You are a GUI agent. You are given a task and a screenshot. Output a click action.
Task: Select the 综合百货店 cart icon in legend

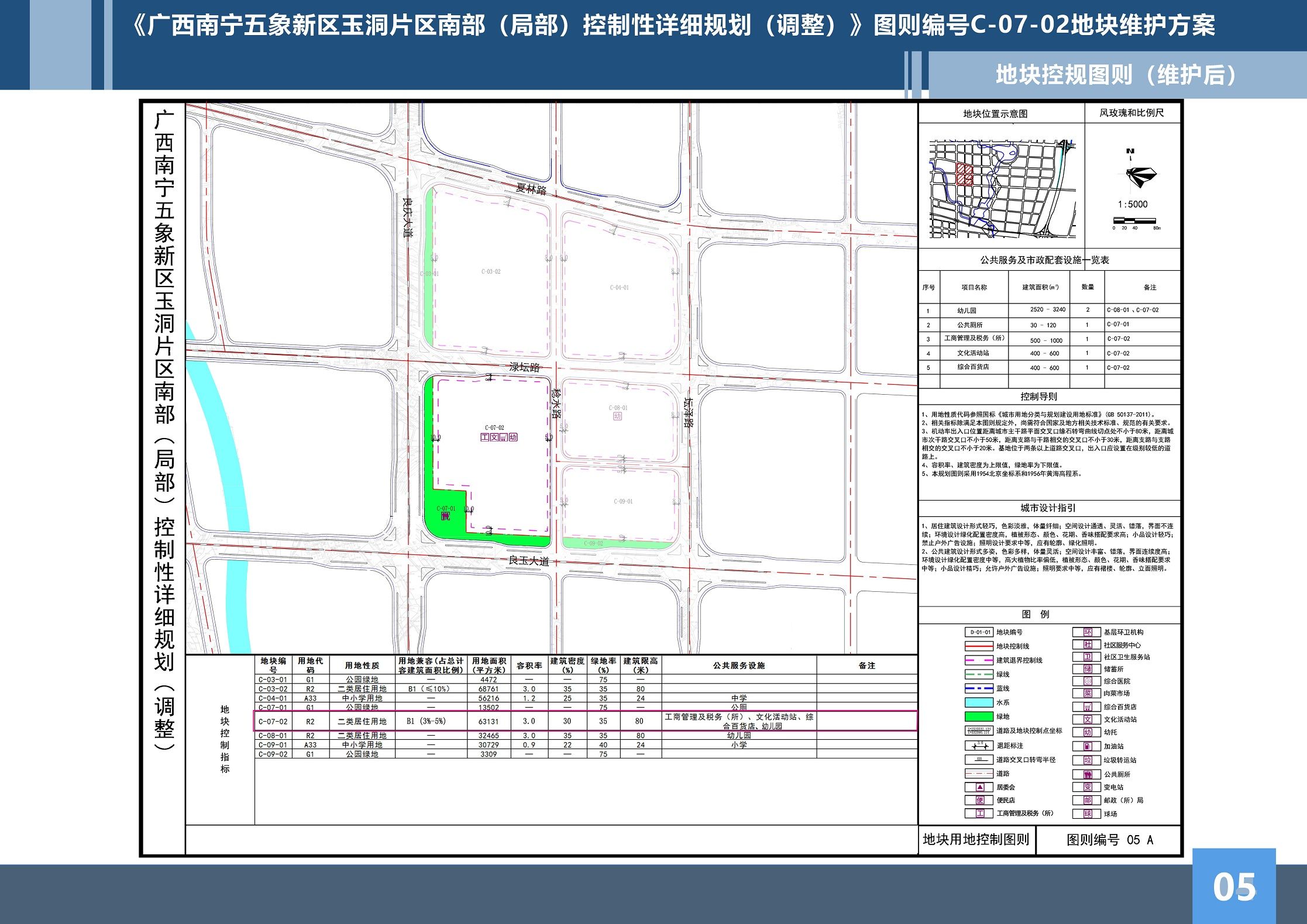[x=1087, y=707]
